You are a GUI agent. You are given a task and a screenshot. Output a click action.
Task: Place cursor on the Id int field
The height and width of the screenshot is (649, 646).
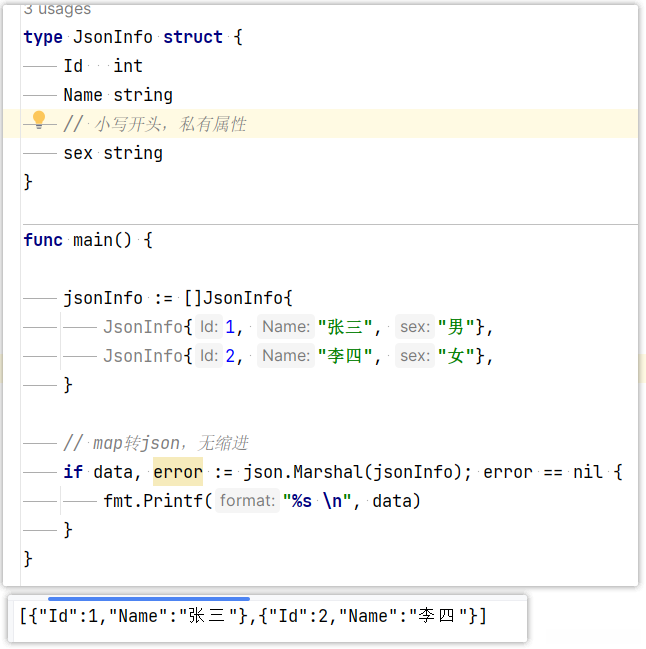coord(102,66)
